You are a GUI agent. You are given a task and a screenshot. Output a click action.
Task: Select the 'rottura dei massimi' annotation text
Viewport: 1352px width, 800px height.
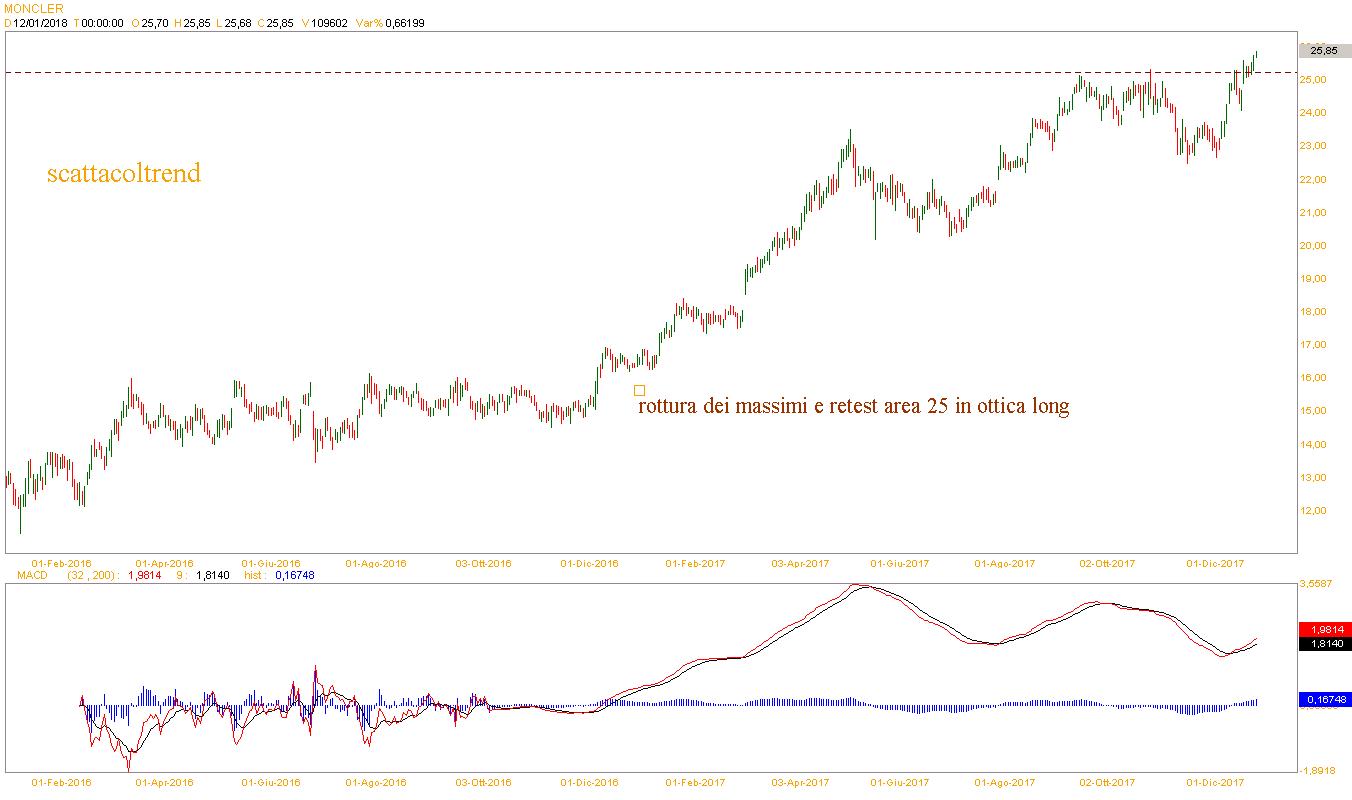853,407
